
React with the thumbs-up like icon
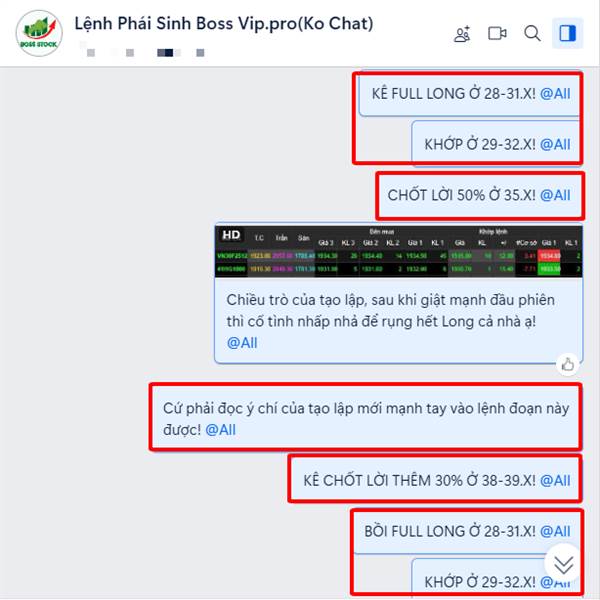coord(567,365)
